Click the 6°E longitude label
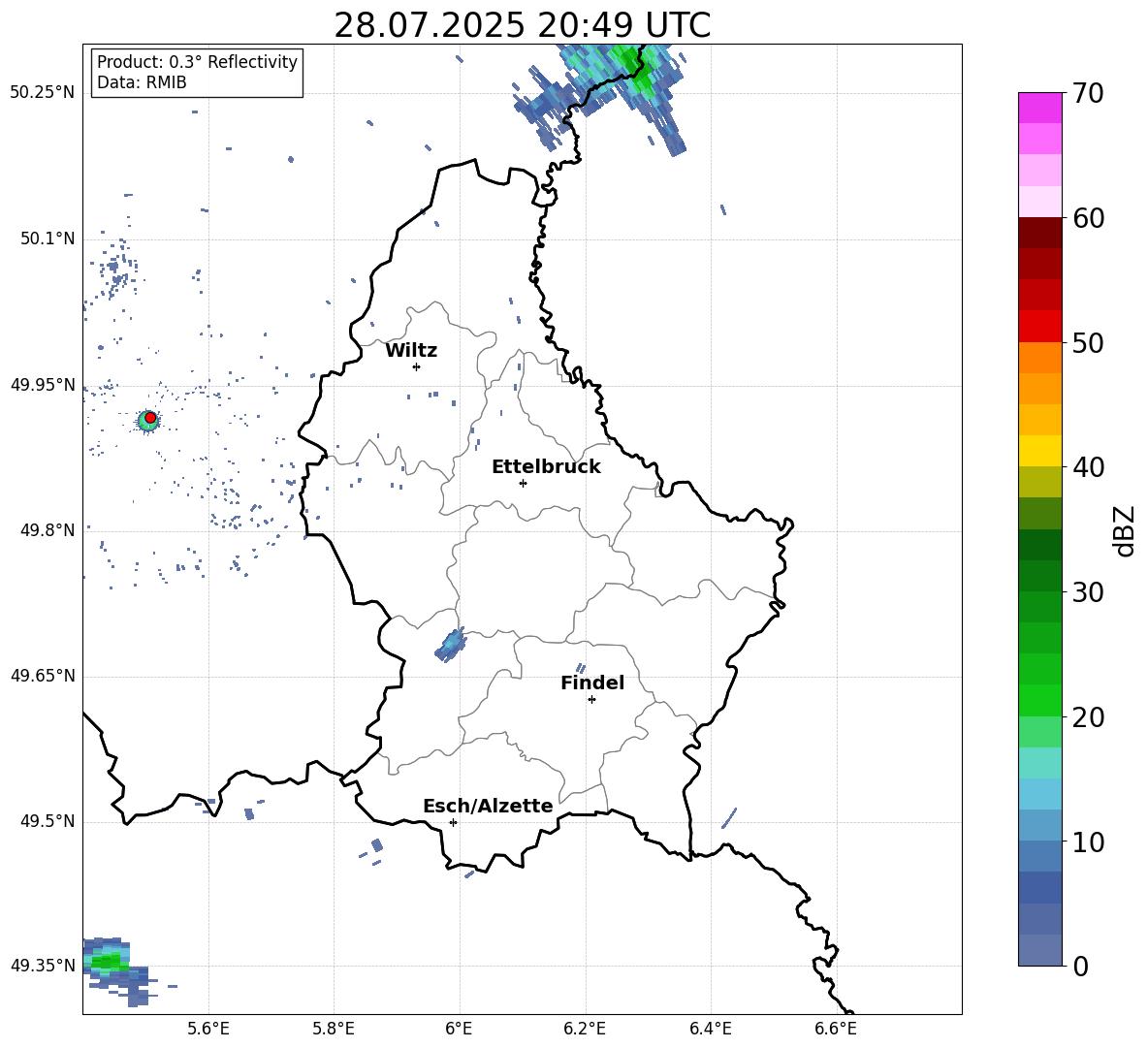This screenshot has width=1148, height=1048. tap(459, 1029)
